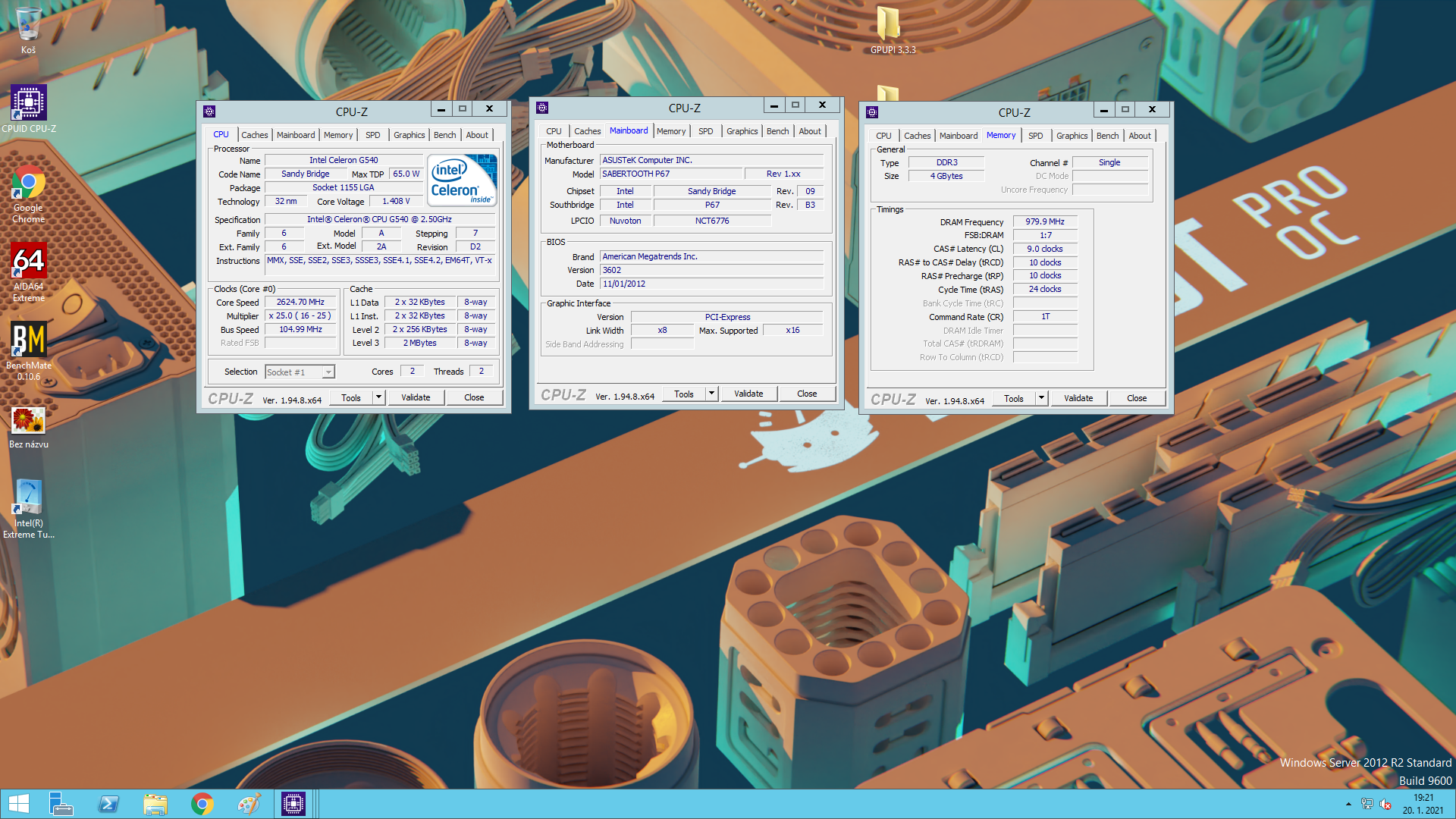Expand Tools arrow in the Mainboard window
This screenshot has width=1456, height=819.
point(711,394)
